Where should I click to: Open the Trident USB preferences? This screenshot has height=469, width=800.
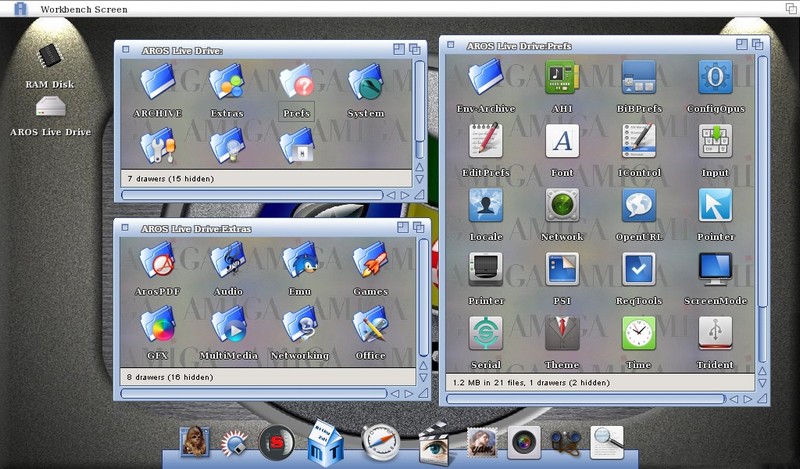click(x=715, y=333)
